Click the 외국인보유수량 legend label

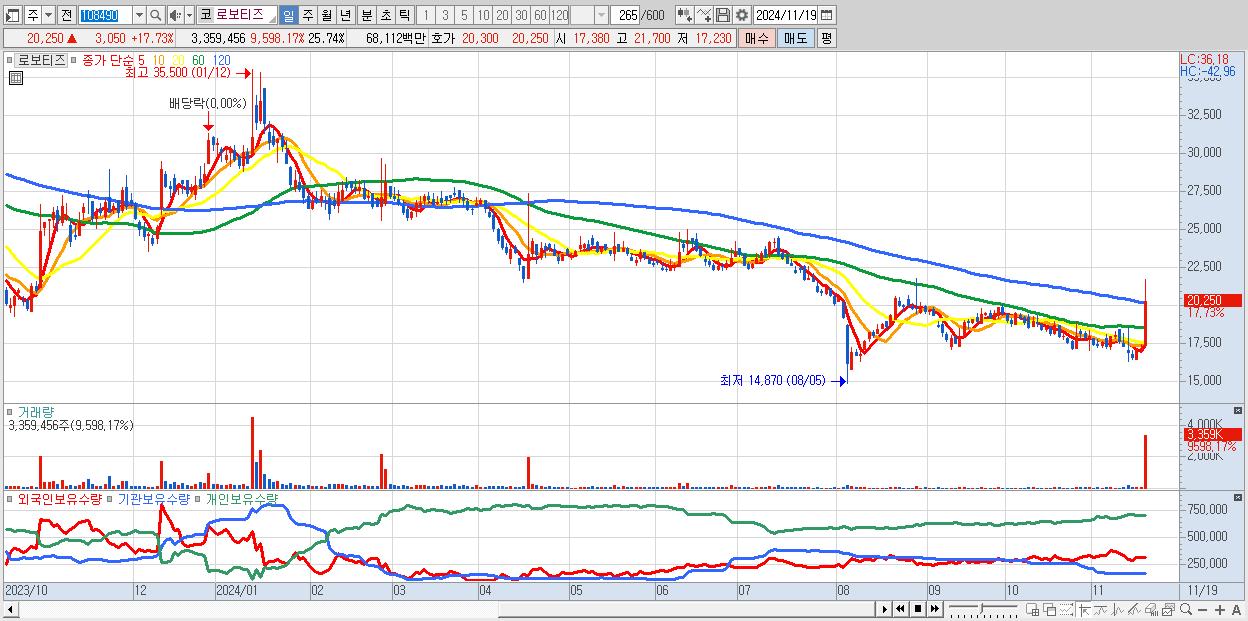59,497
